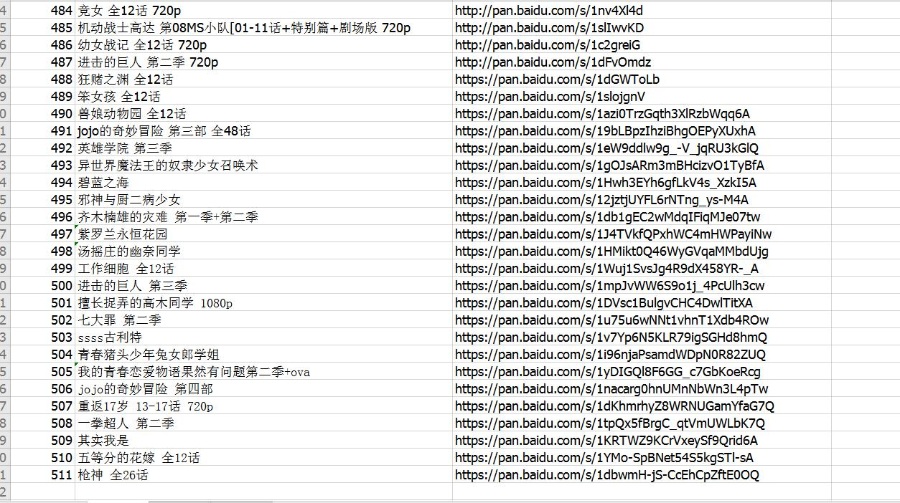The width and height of the screenshot is (900, 503).
Task: Click URL ending 1v7Yp6N5KLR79igSGHd8hmQ
Action: pos(611,338)
